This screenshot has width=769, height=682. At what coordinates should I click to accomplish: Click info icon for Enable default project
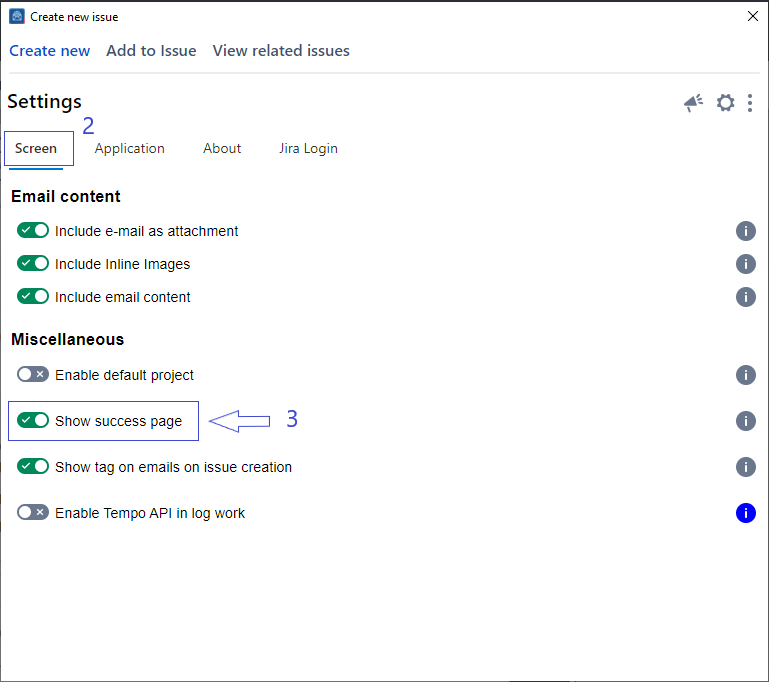click(745, 375)
